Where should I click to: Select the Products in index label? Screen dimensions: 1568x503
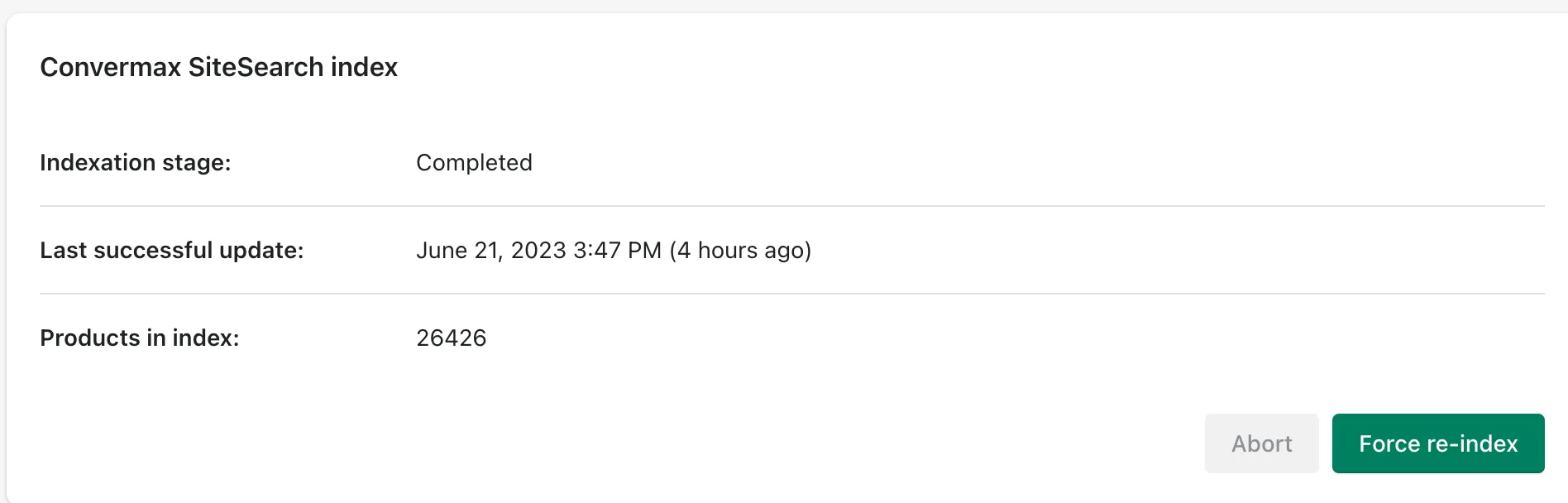pyautogui.click(x=139, y=338)
